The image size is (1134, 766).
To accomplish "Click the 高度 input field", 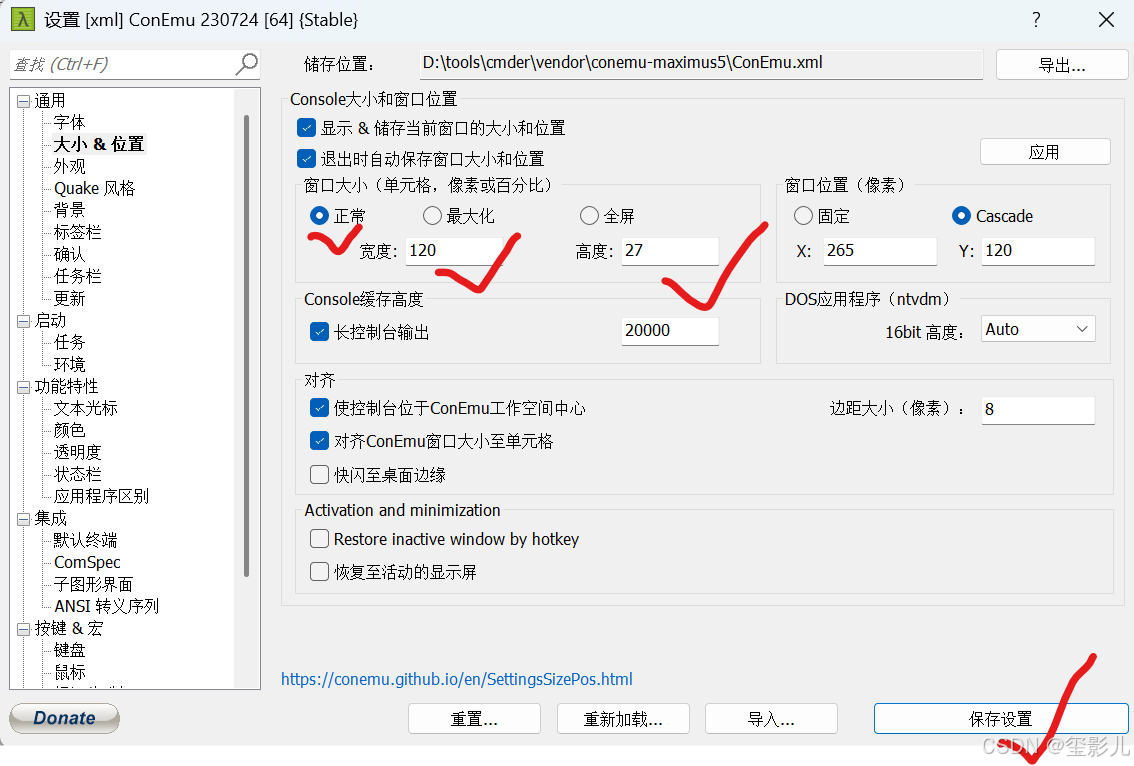I will 670,251.
